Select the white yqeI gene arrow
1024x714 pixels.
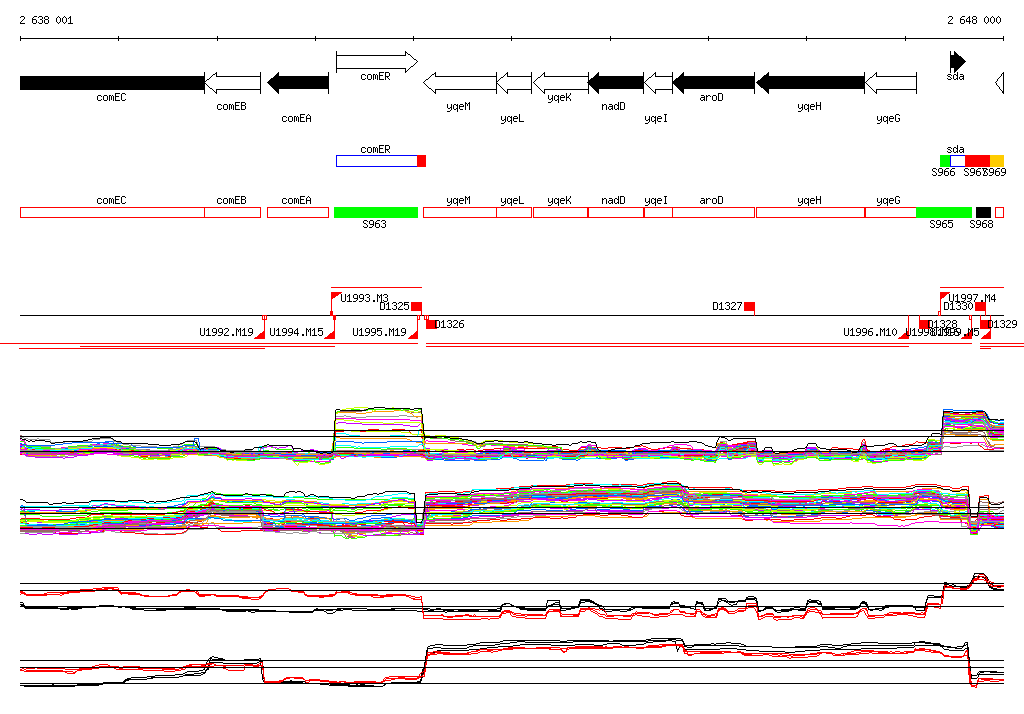[x=658, y=83]
